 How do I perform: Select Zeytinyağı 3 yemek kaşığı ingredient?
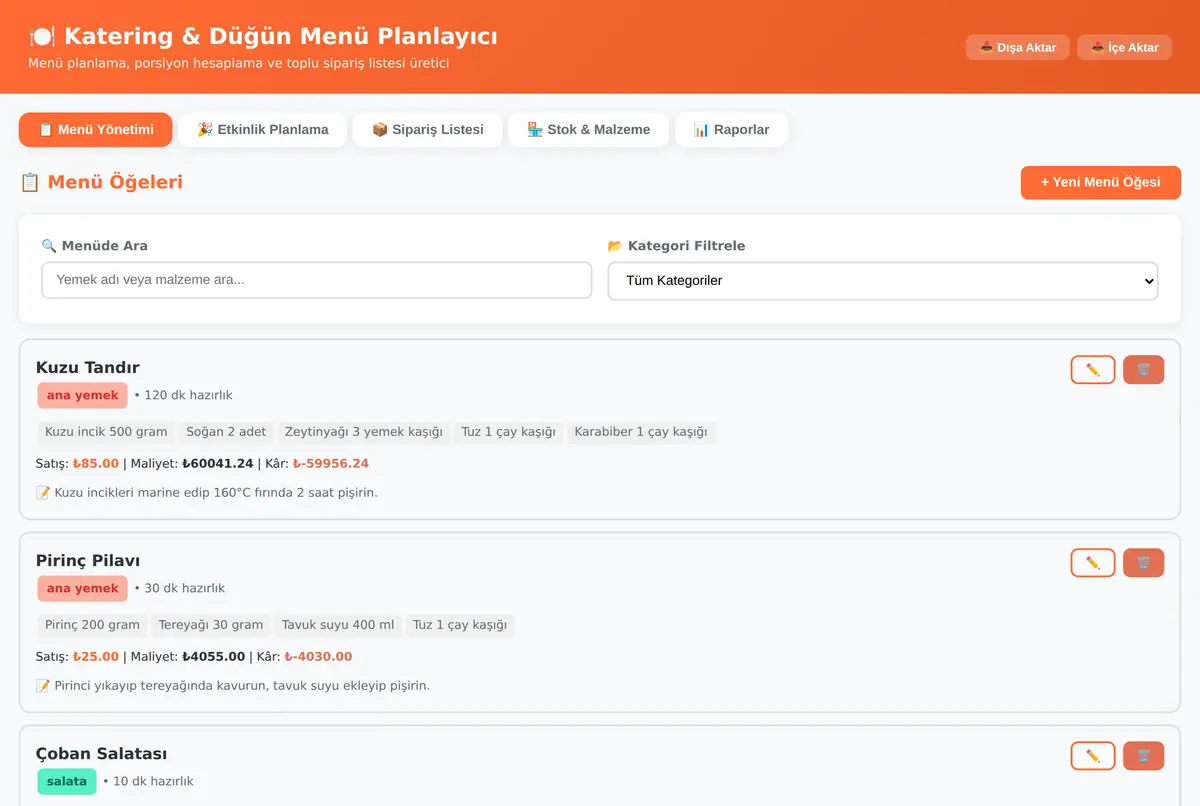[x=364, y=432]
